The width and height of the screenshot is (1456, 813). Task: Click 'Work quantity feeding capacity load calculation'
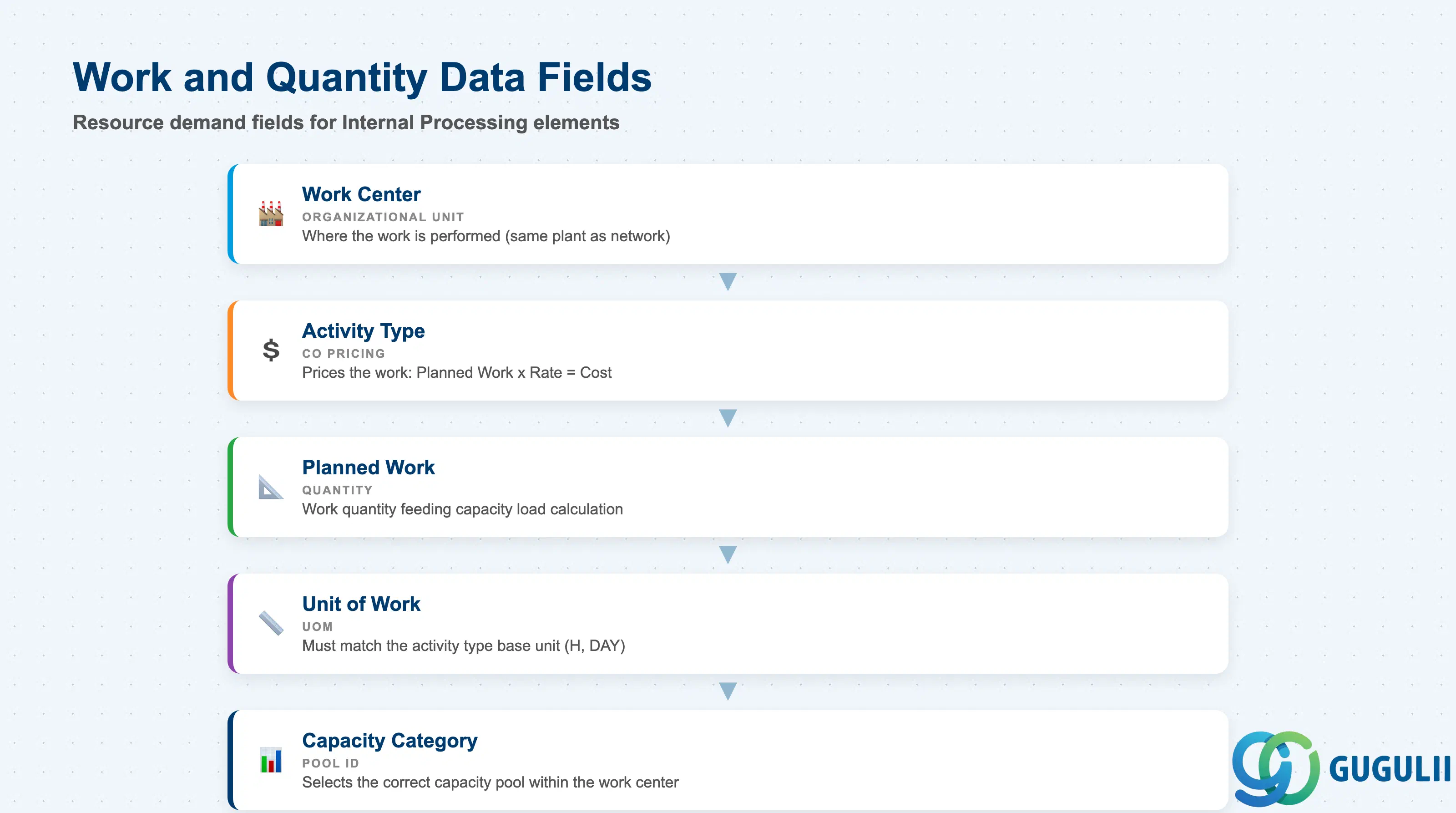tap(462, 509)
